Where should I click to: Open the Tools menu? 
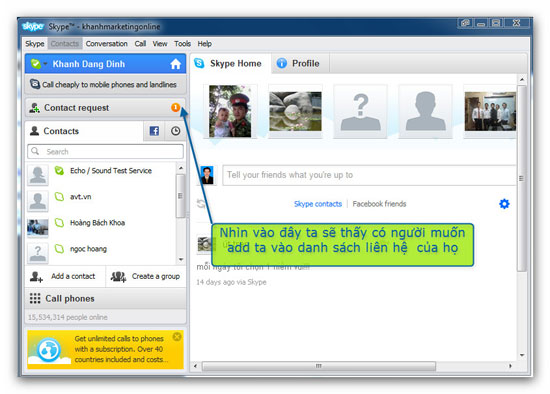pyautogui.click(x=182, y=44)
